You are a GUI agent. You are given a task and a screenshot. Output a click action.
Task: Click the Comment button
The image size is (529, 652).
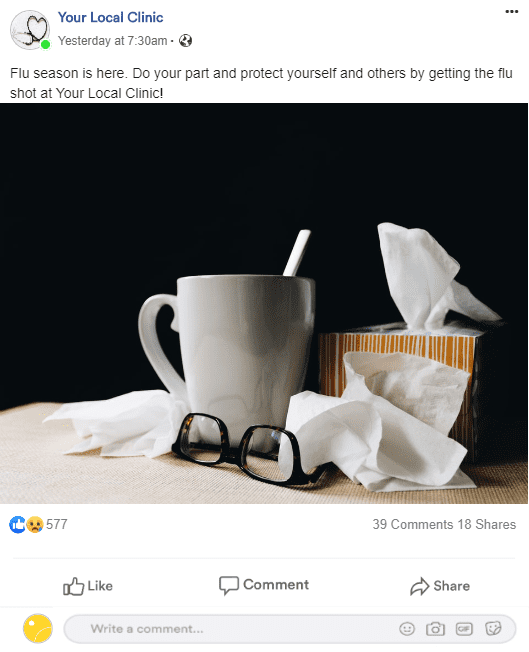(x=264, y=585)
